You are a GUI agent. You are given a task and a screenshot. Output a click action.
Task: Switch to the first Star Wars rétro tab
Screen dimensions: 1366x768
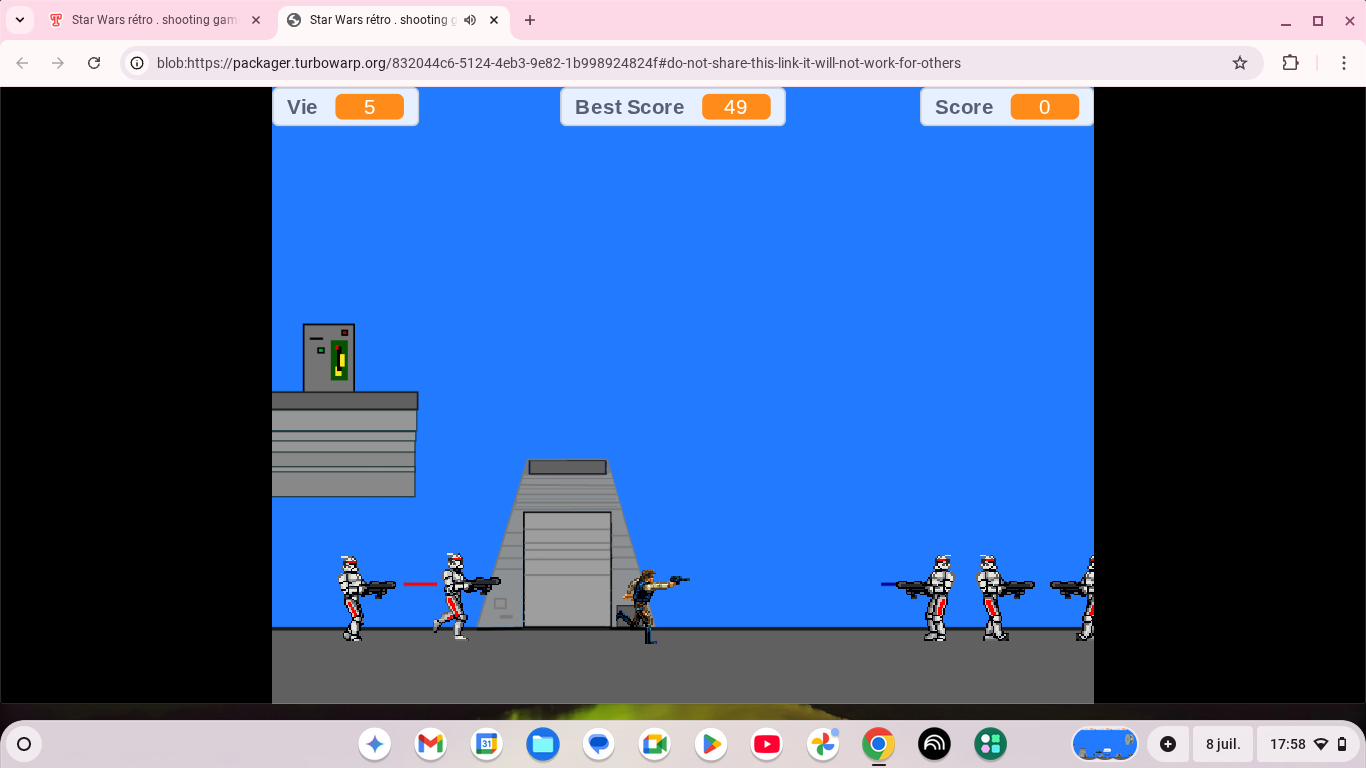tap(155, 20)
